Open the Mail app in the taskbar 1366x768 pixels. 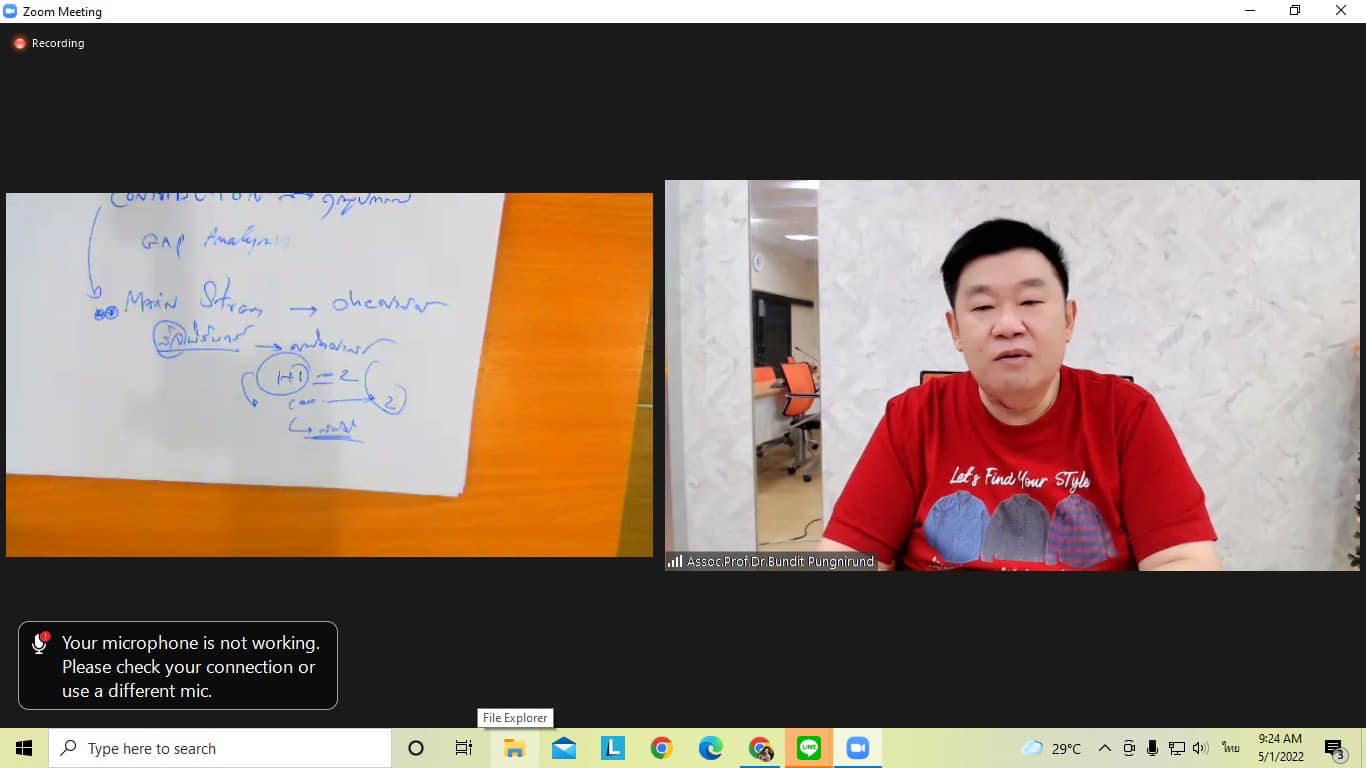564,748
